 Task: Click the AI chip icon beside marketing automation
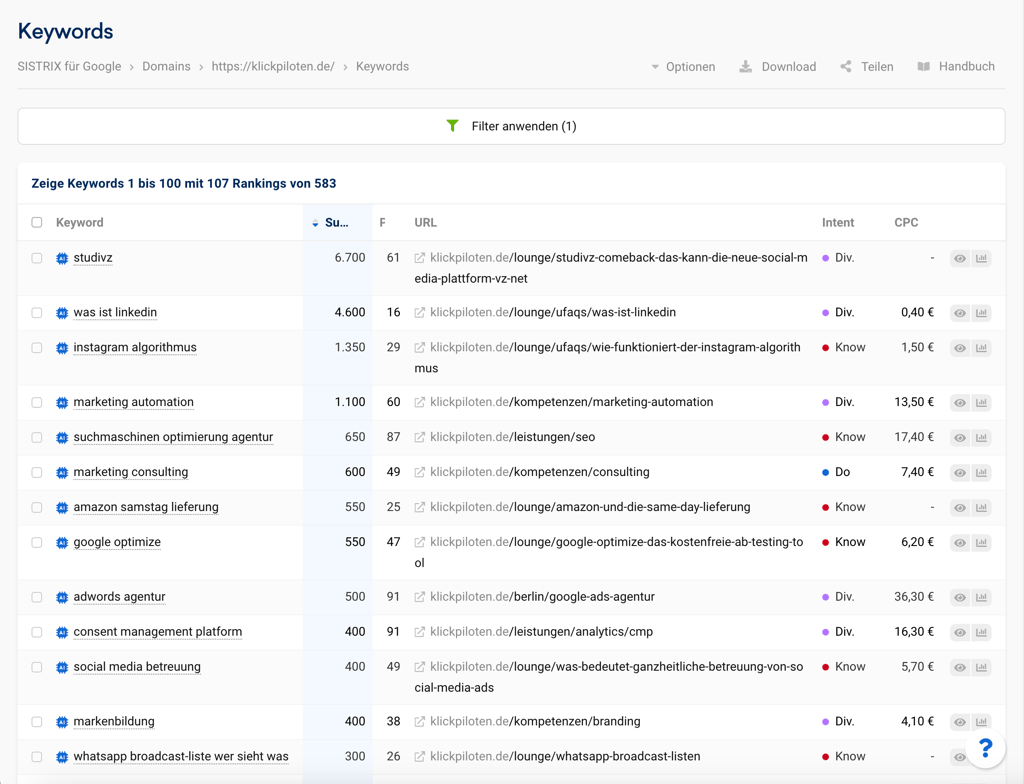(x=62, y=402)
